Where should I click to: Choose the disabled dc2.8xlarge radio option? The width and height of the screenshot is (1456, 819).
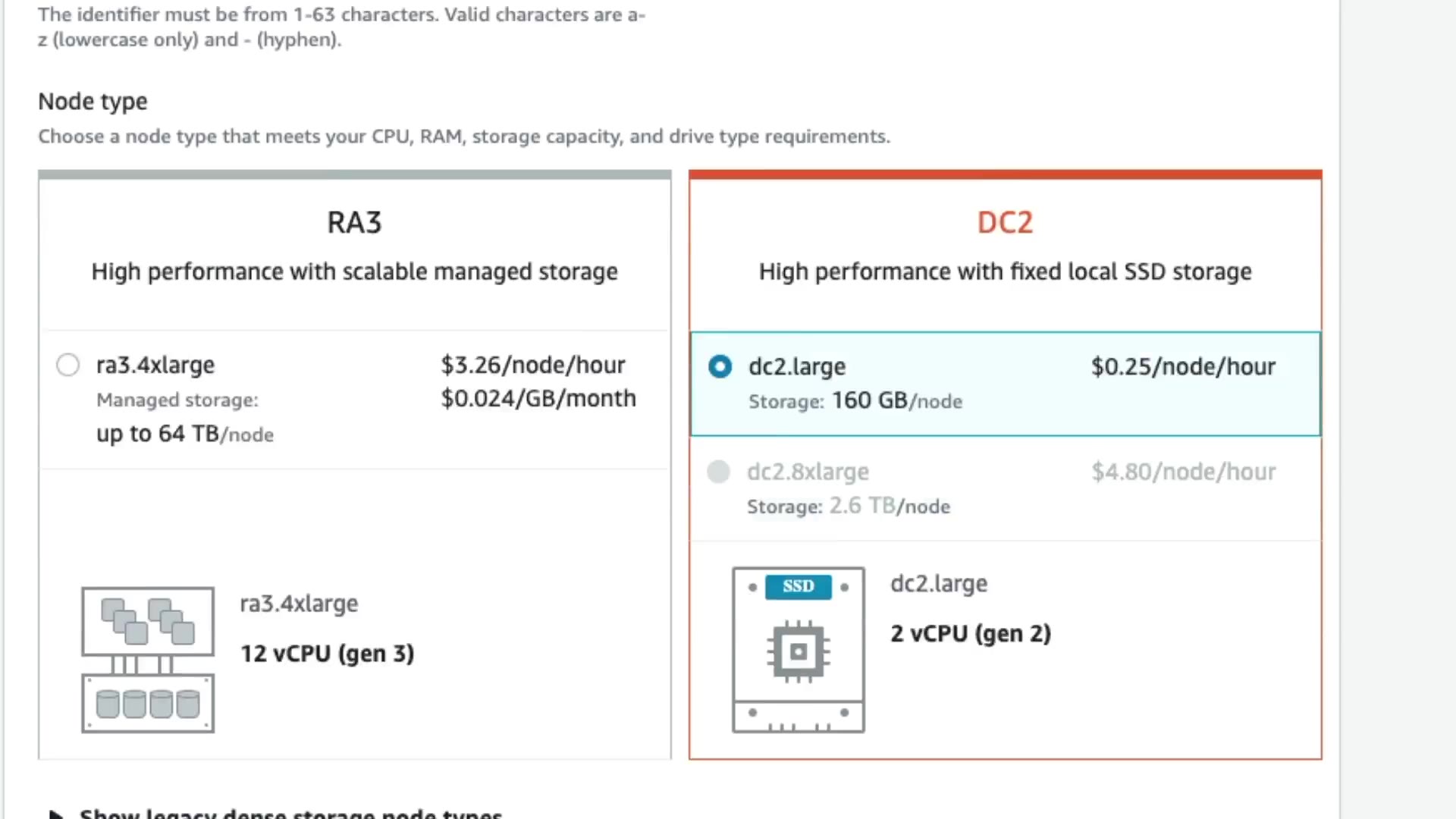[x=718, y=472]
